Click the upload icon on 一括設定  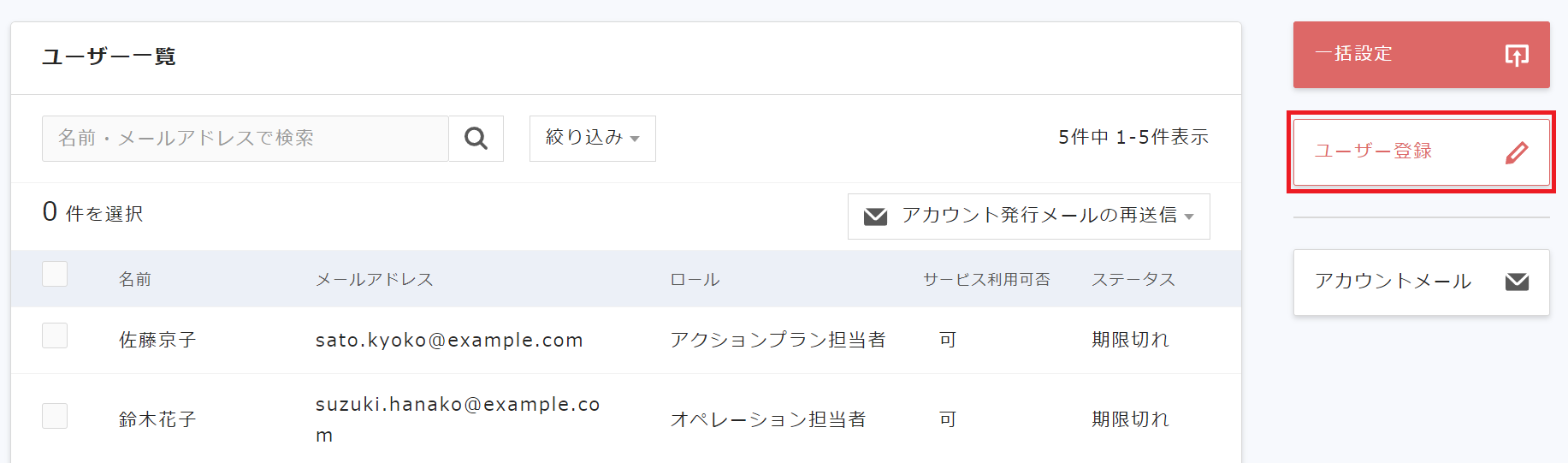pos(1517,56)
